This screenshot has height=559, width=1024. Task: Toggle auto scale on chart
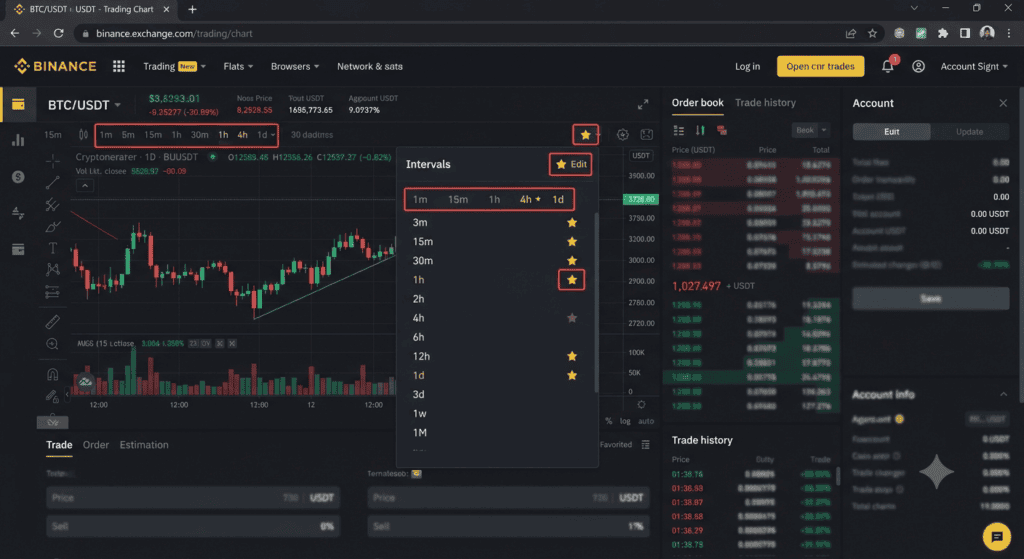coord(646,421)
